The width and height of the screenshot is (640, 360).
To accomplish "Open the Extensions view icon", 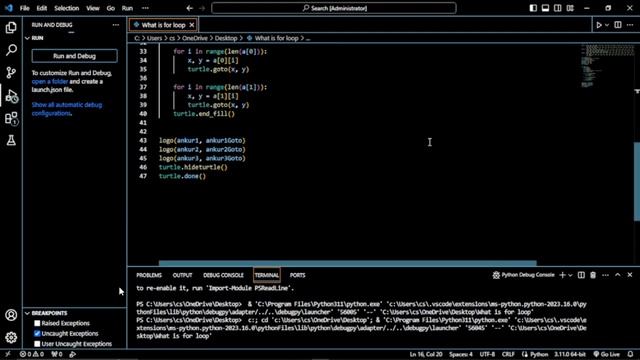I will click(11, 118).
